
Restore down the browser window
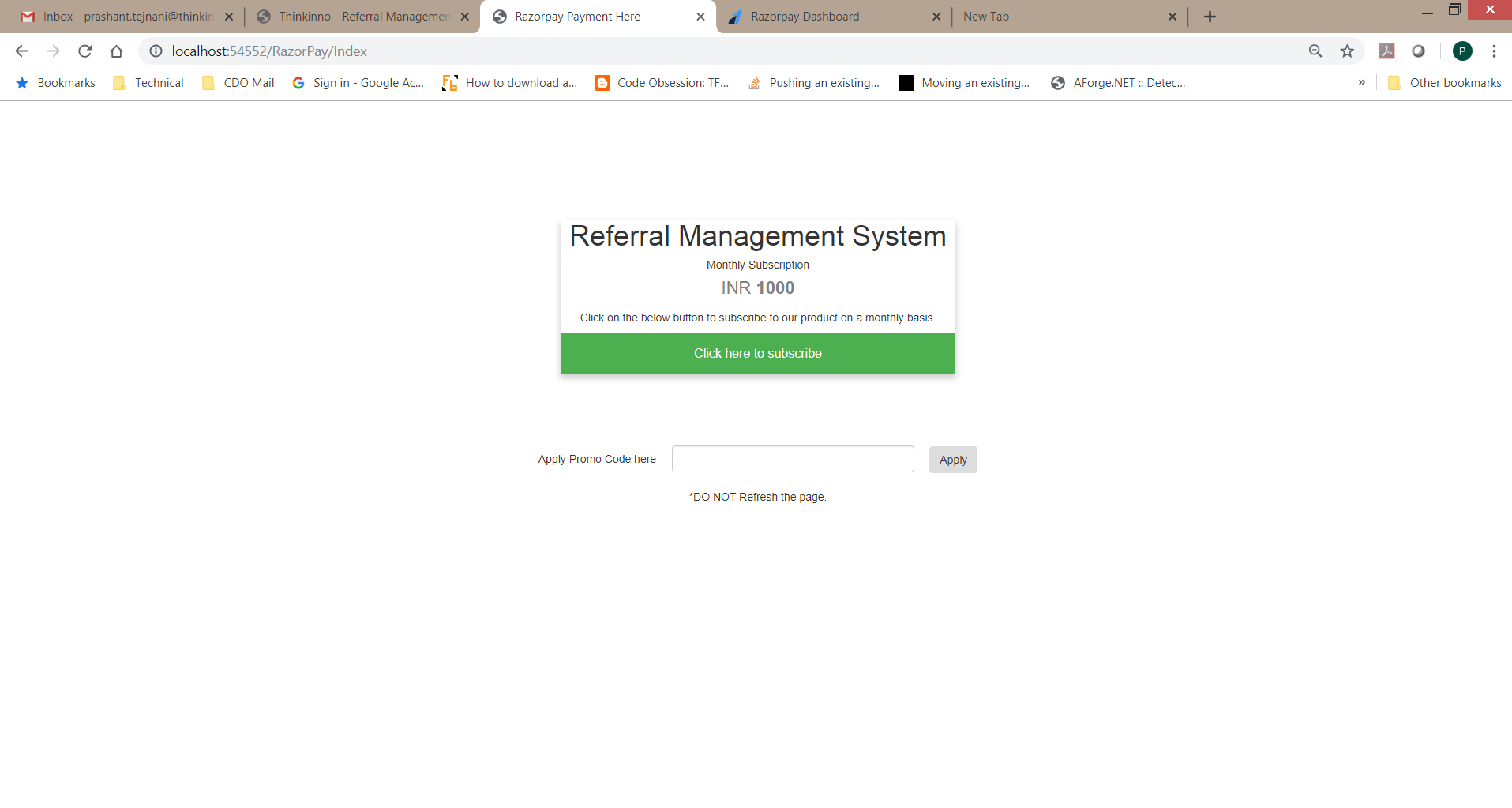[x=1454, y=10]
